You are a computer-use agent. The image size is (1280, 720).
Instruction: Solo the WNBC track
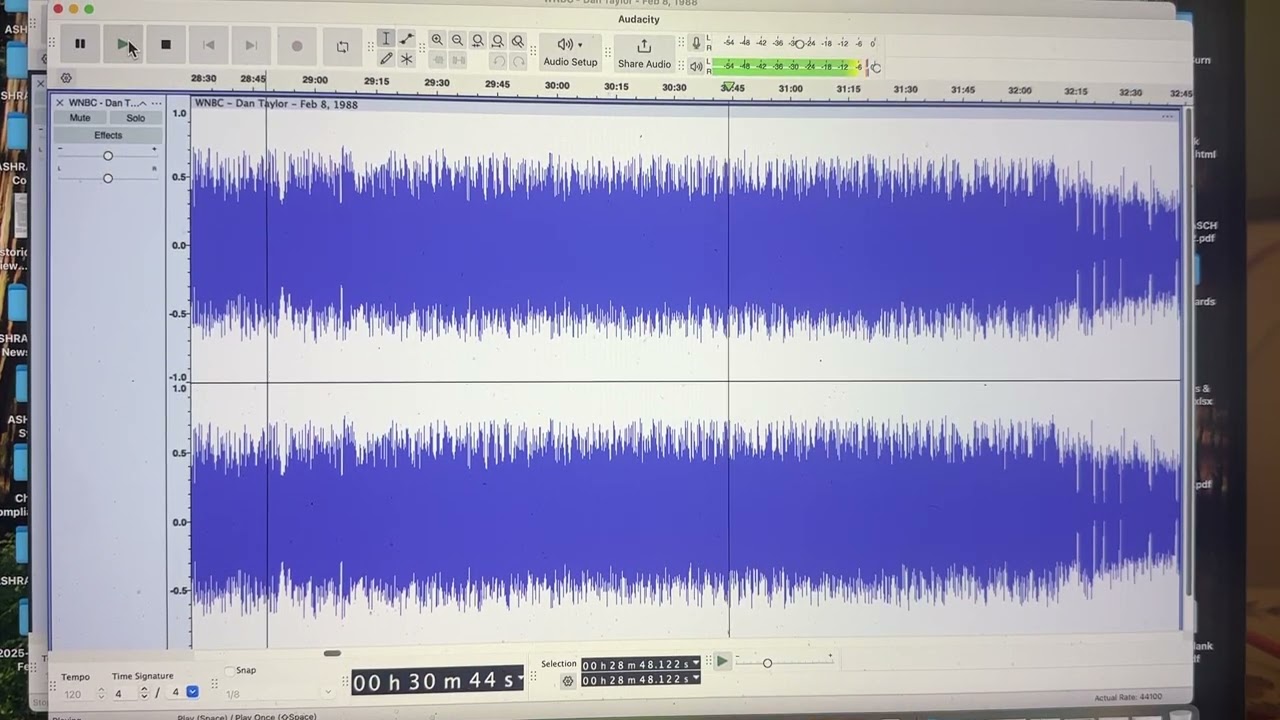[135, 118]
